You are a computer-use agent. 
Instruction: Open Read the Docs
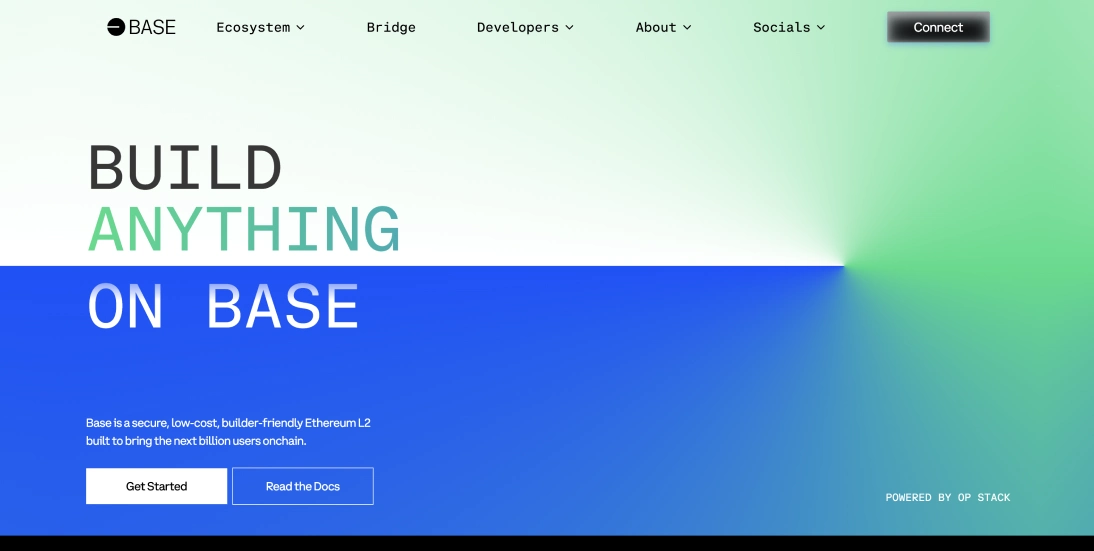pos(303,486)
